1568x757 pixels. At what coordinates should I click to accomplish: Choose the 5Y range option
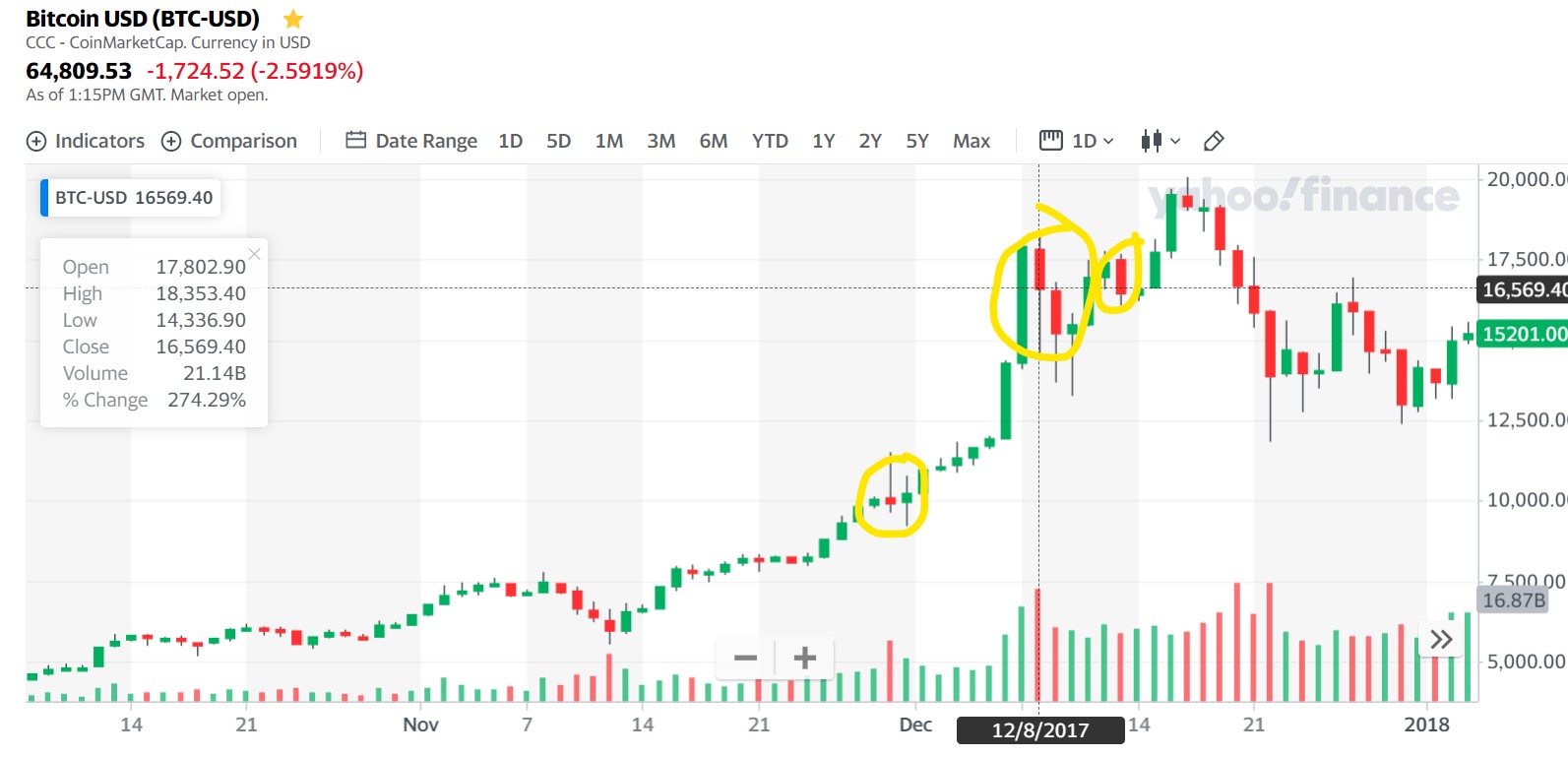[916, 141]
